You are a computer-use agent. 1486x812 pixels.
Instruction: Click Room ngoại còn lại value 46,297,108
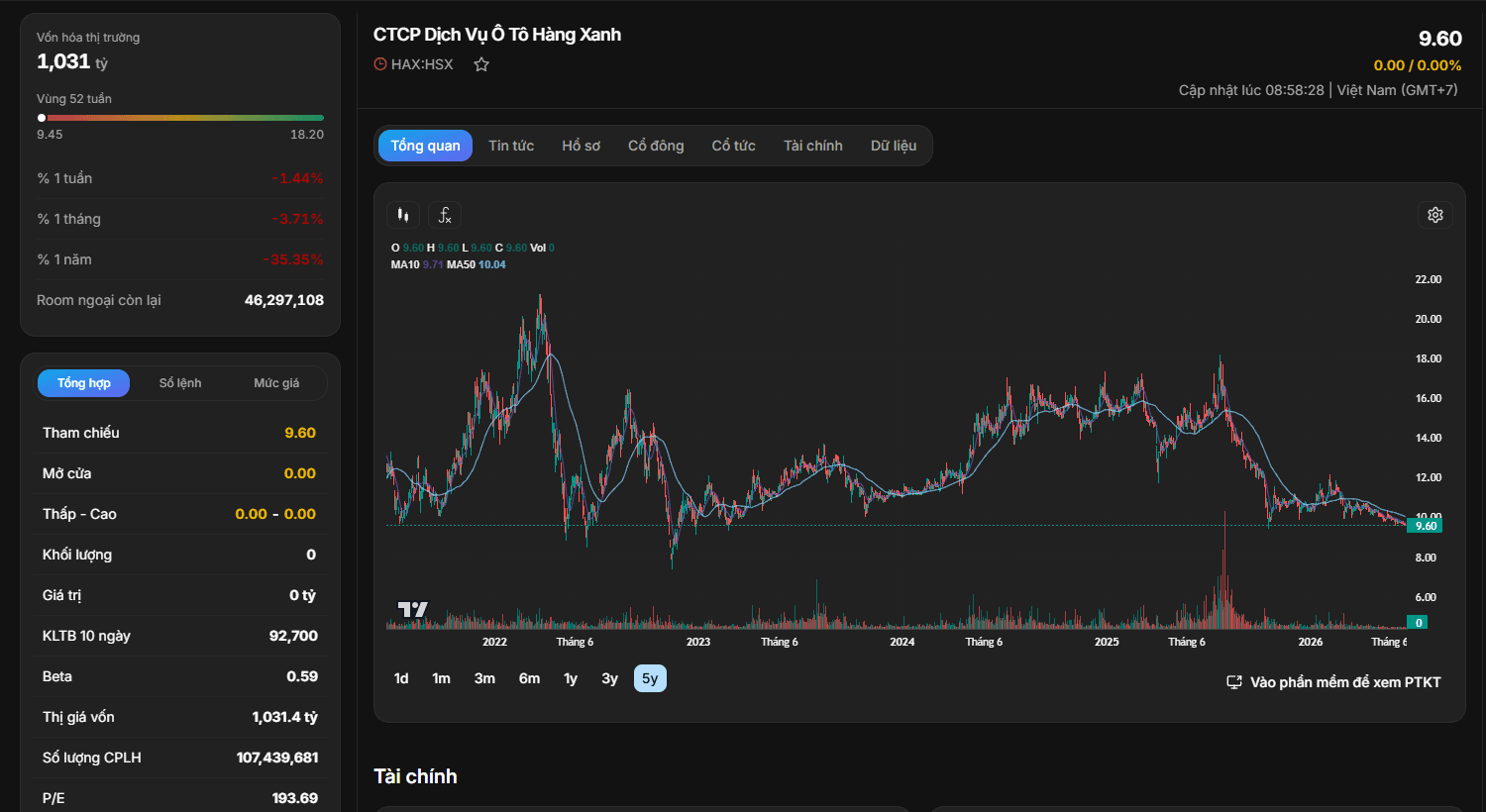click(x=284, y=300)
